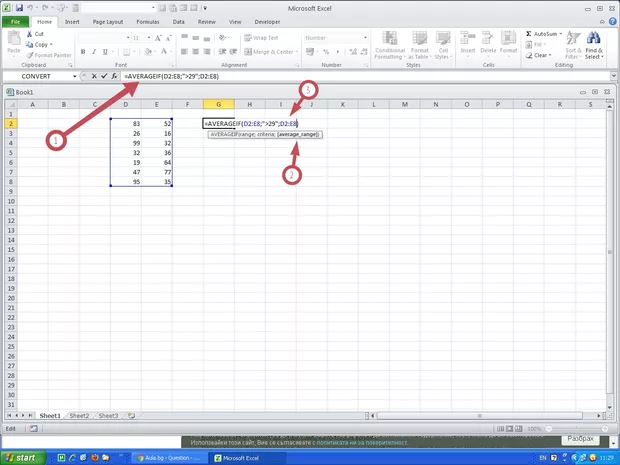
Task: Select column G header
Action: pyautogui.click(x=218, y=104)
